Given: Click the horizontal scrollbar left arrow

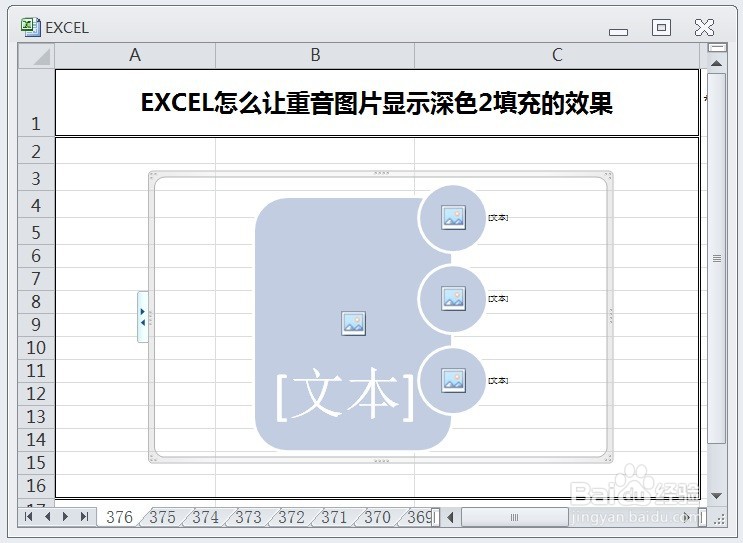Looking at the screenshot, I should point(450,517).
